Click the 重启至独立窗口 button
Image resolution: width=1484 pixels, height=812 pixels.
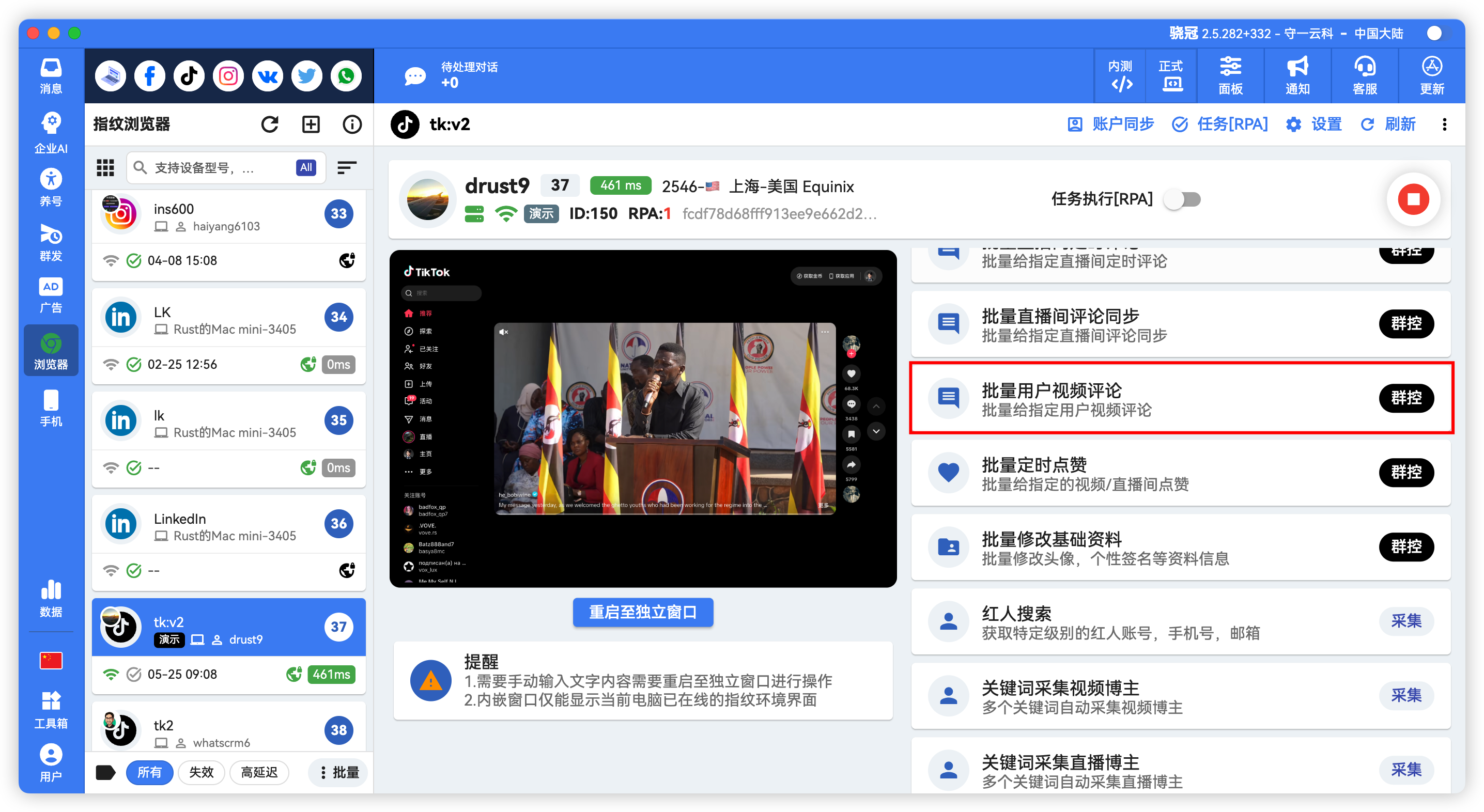(642, 612)
